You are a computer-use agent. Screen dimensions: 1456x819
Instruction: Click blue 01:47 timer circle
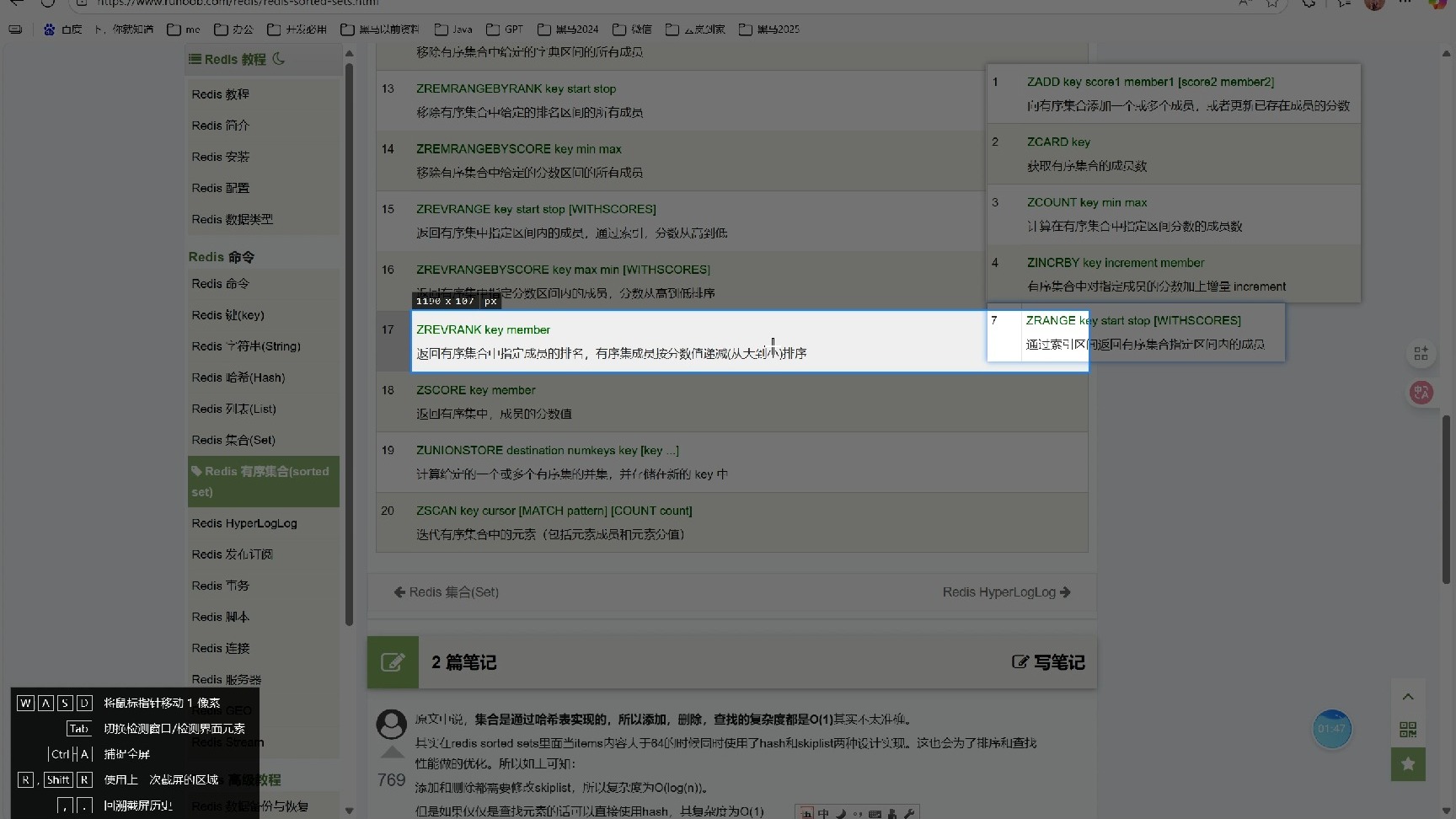1332,729
